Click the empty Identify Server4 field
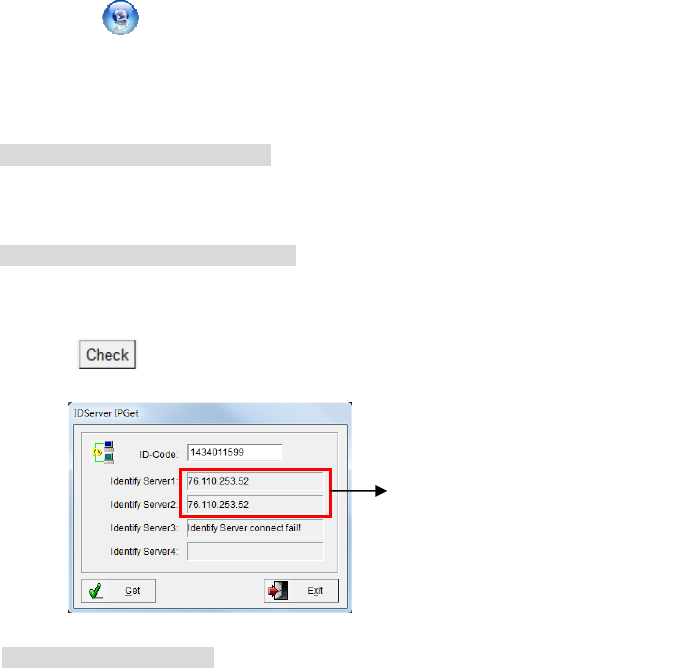684x668 pixels. [x=255, y=551]
